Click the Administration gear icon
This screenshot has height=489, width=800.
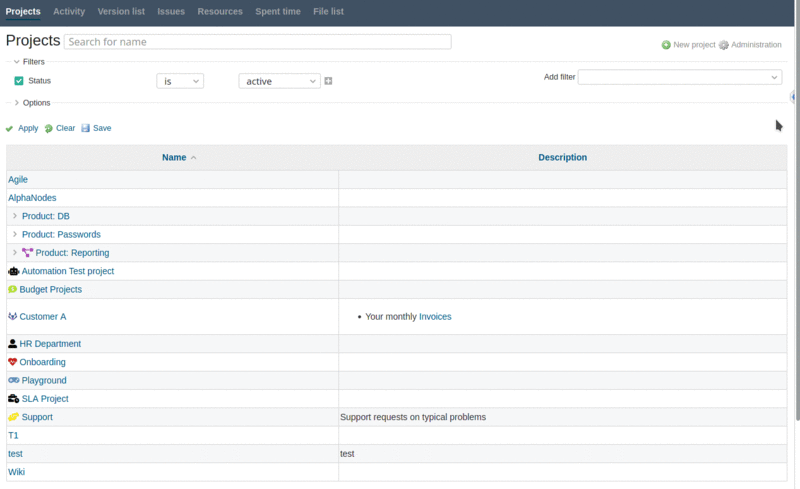[724, 45]
